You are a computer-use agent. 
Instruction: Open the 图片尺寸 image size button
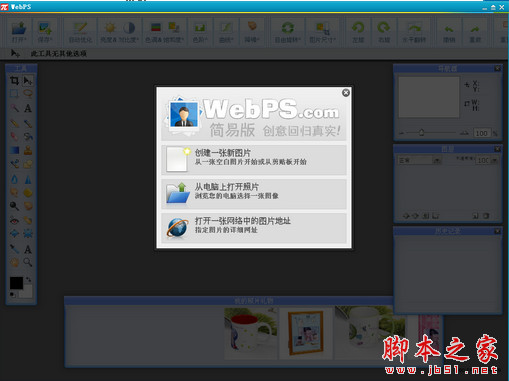(322, 32)
